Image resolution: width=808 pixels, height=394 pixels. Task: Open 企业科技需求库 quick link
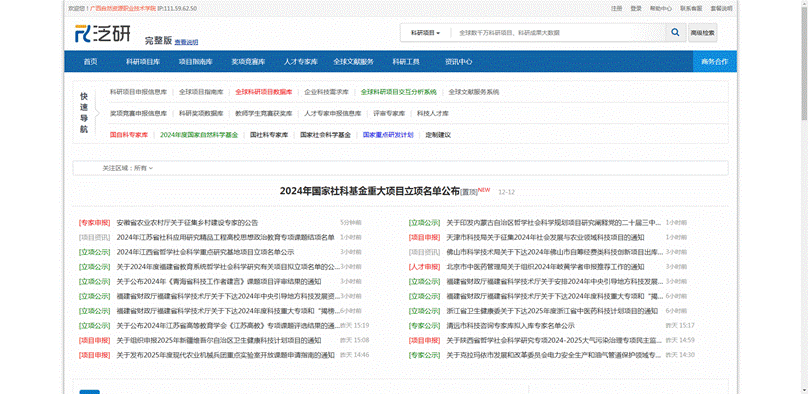(x=326, y=92)
